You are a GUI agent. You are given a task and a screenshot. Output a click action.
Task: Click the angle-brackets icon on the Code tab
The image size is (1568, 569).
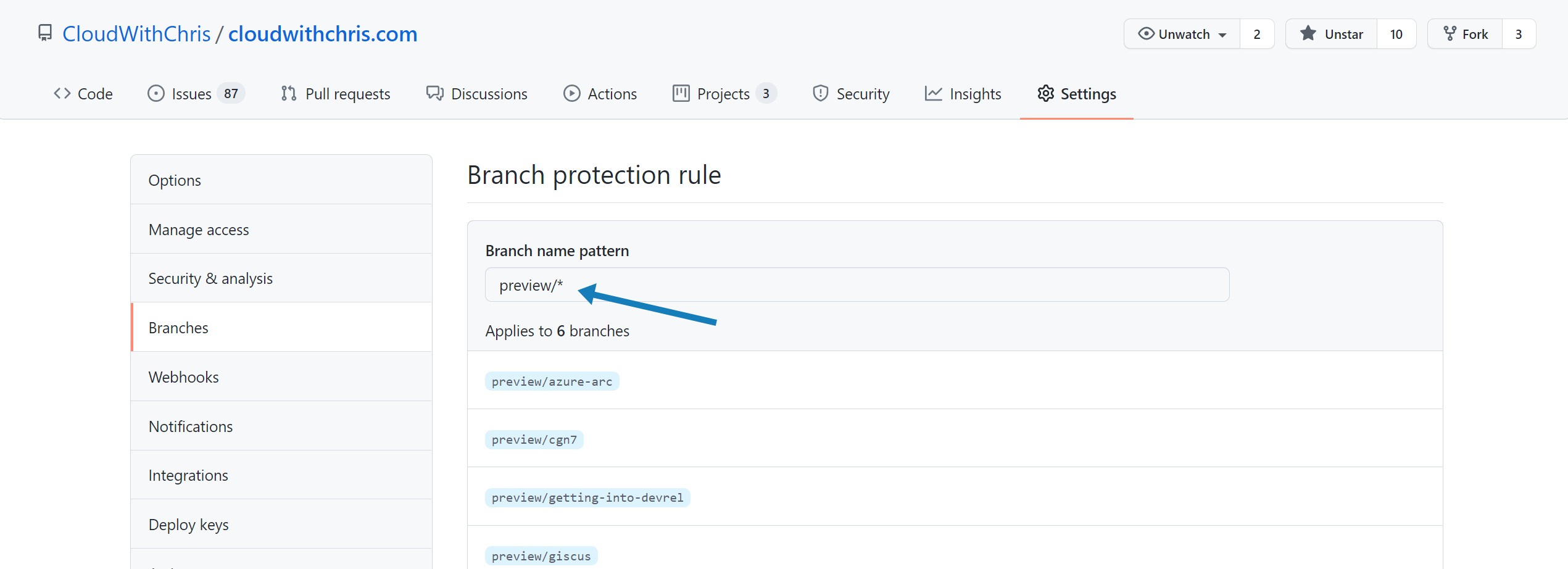coord(61,93)
